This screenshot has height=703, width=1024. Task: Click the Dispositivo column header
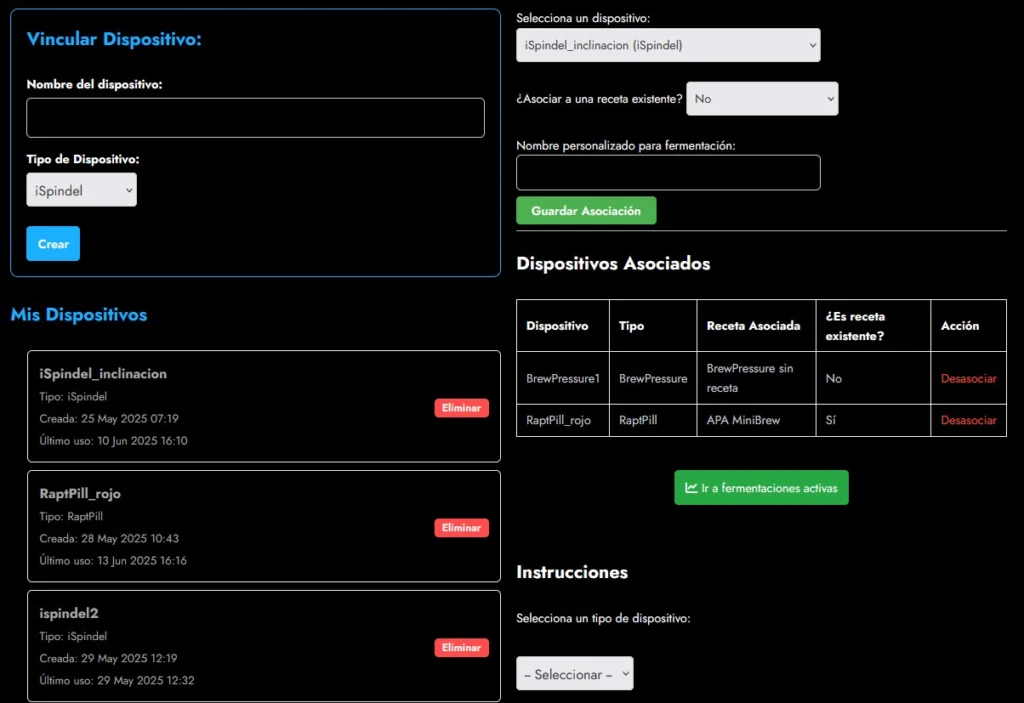coord(557,326)
